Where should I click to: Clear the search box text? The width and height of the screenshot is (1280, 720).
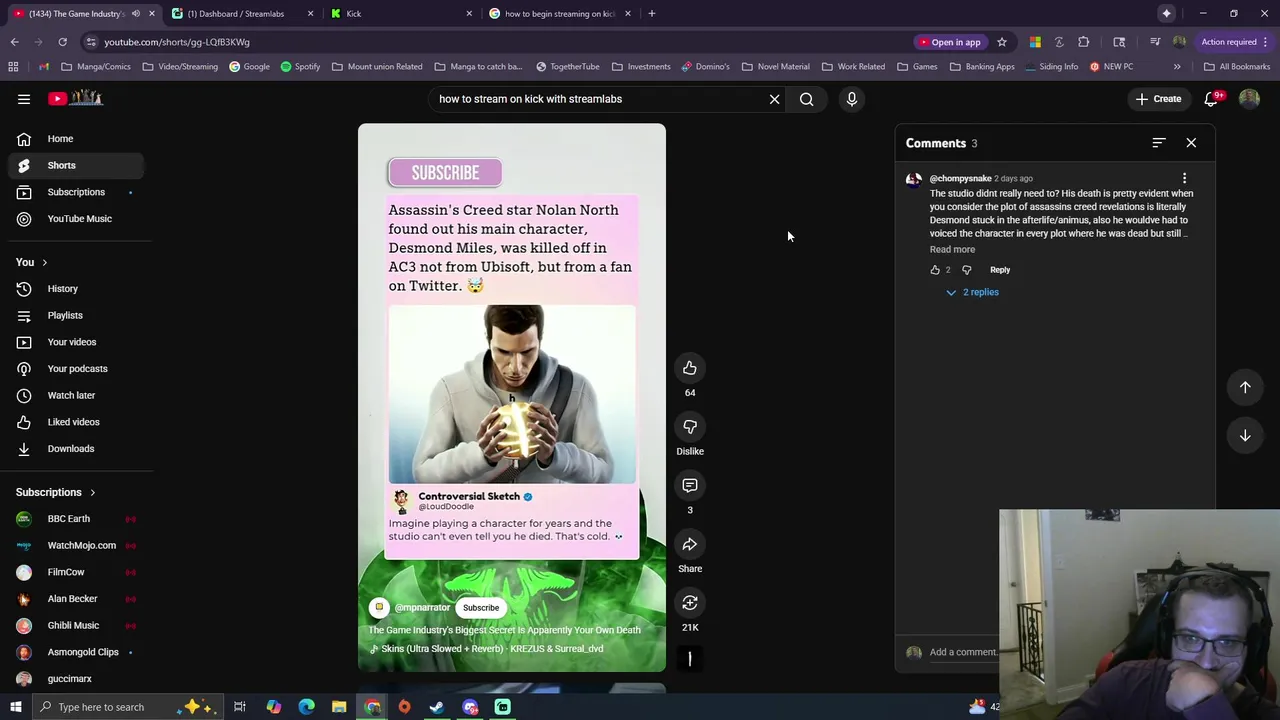coord(774,99)
